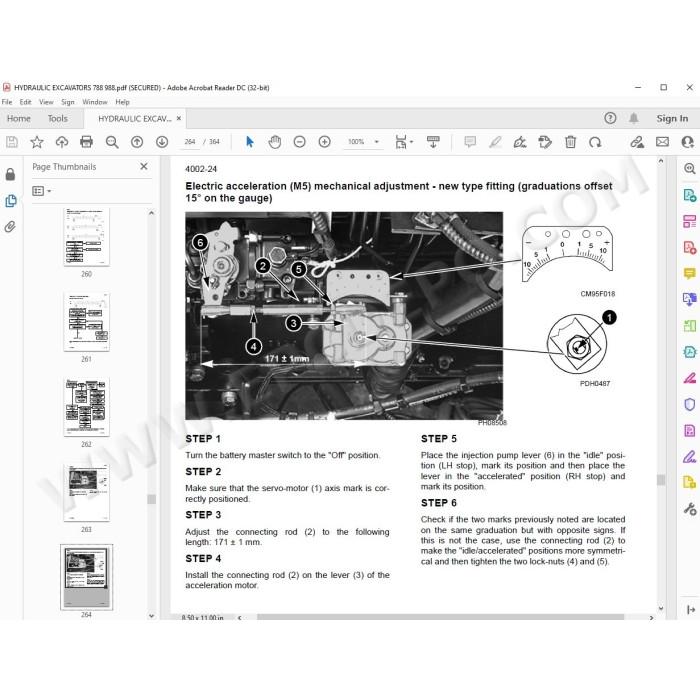Image resolution: width=700 pixels, height=700 pixels.
Task: Show page thumbnails panel icon
Action: [x=11, y=201]
